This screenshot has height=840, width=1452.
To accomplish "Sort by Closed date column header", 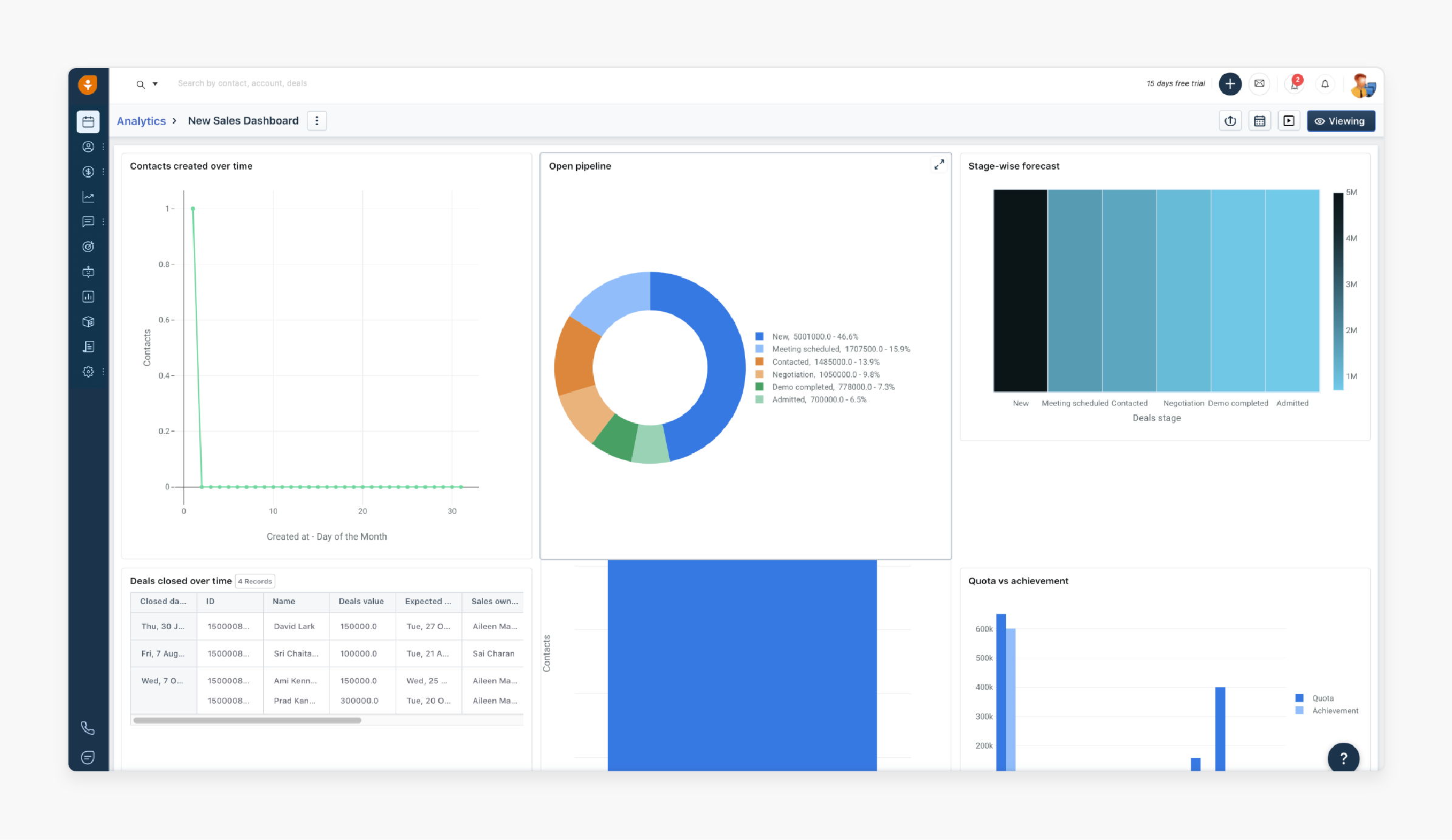I will click(x=163, y=601).
